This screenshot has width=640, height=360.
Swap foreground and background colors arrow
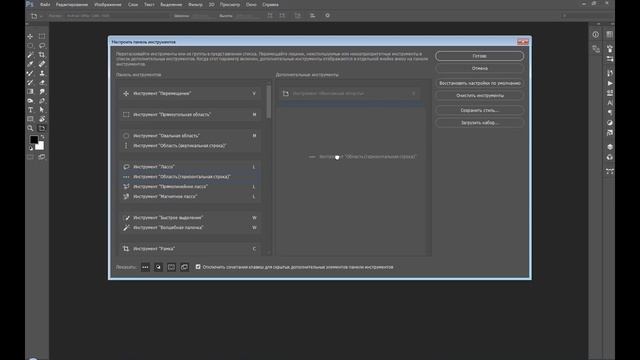pos(42,137)
